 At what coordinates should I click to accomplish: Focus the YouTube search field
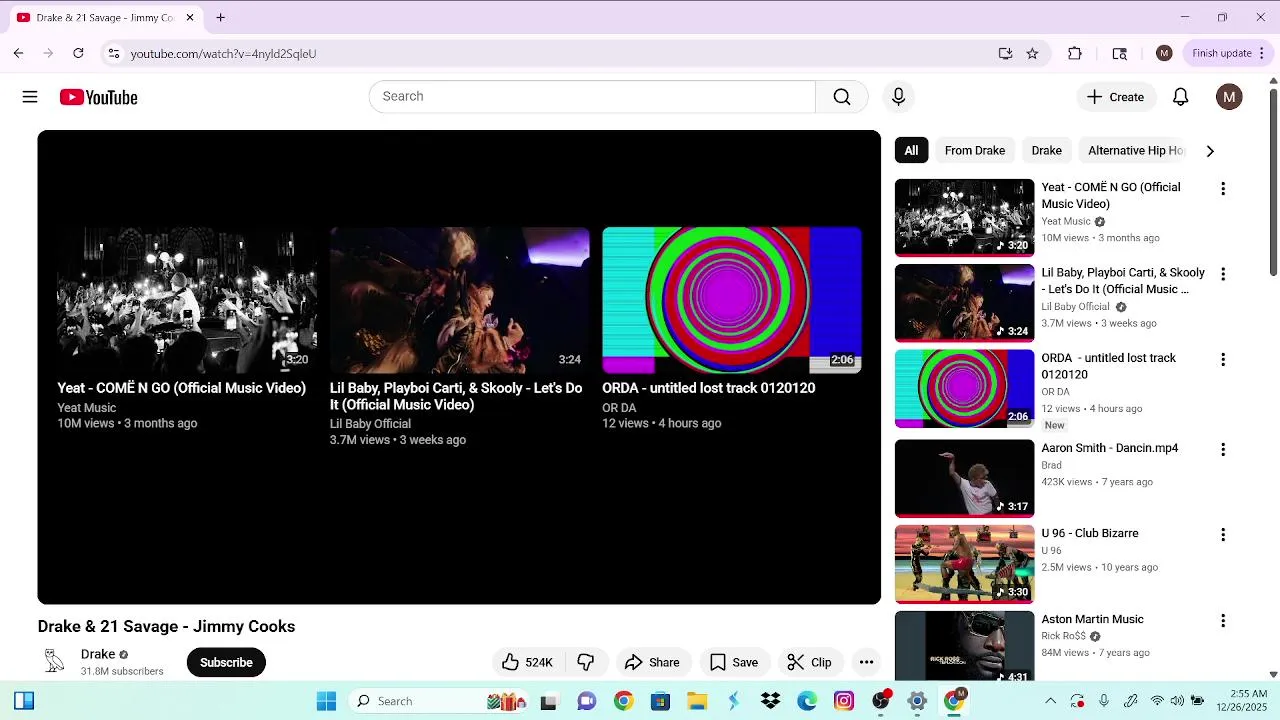click(x=592, y=97)
